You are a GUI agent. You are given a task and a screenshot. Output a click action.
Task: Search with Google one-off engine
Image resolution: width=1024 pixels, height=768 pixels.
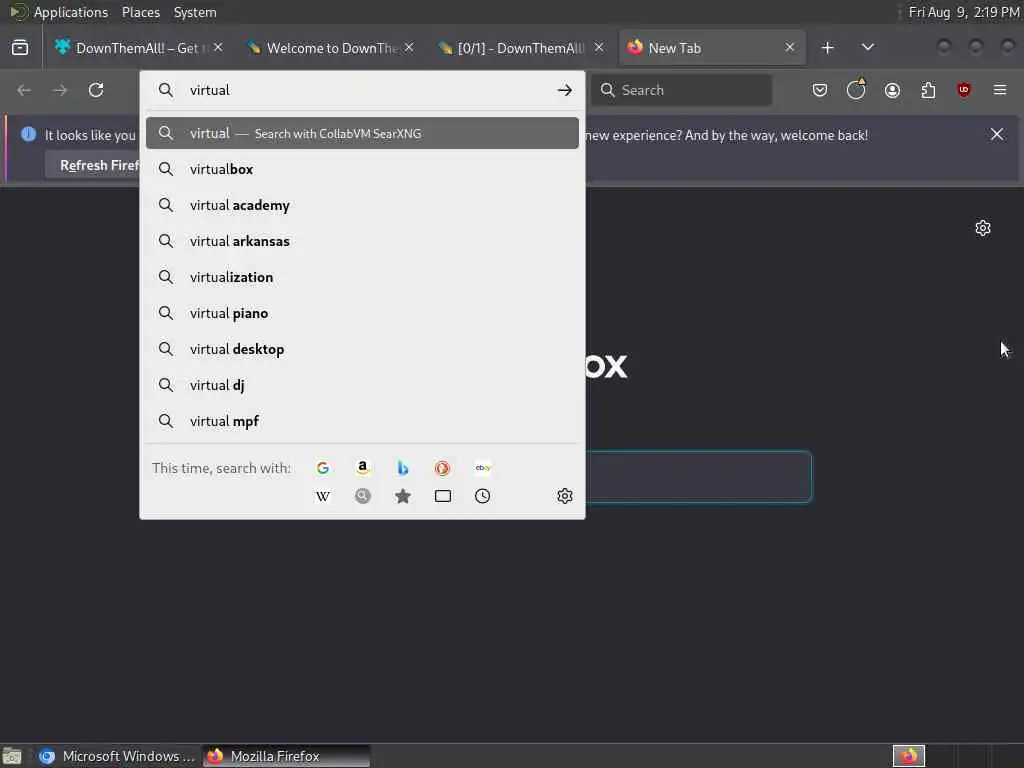[323, 468]
